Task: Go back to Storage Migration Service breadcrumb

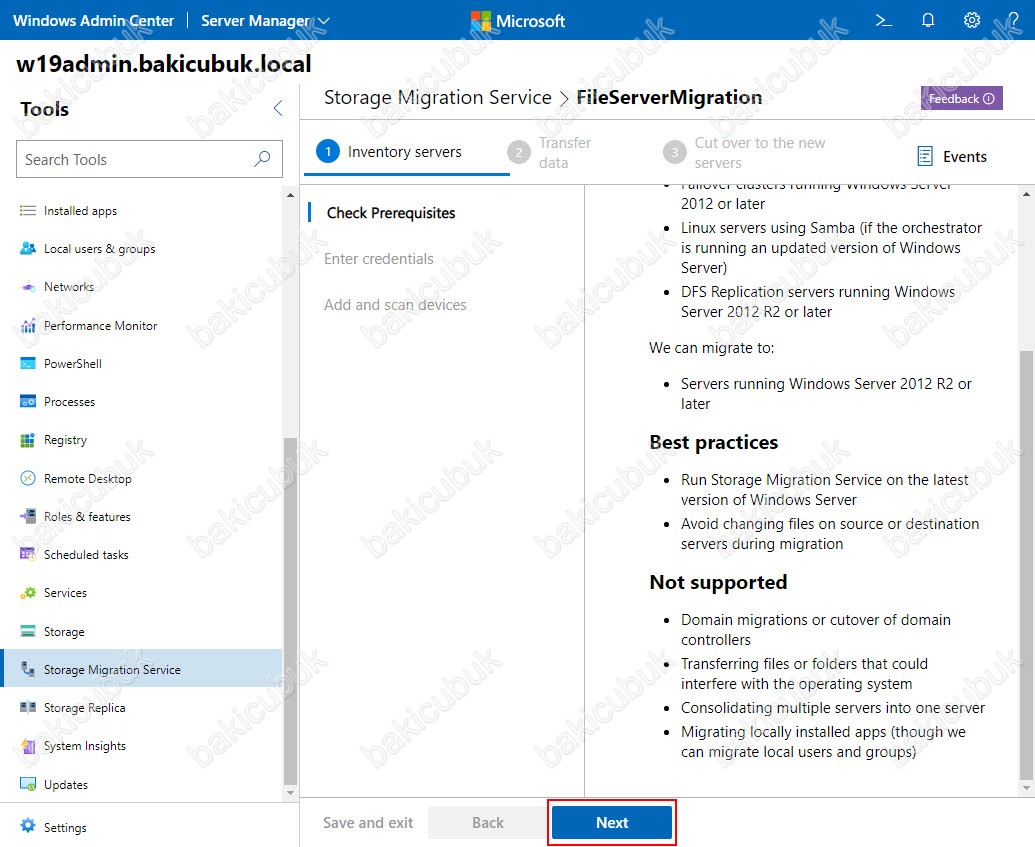Action: (438, 97)
